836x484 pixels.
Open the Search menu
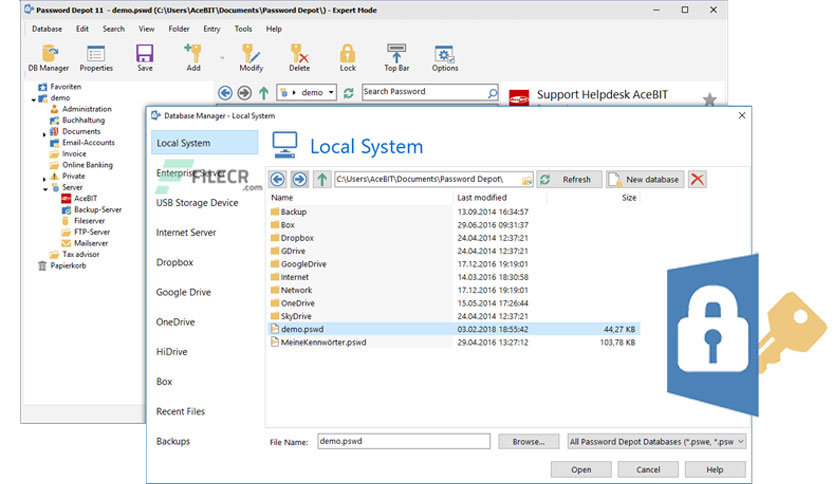[114, 29]
